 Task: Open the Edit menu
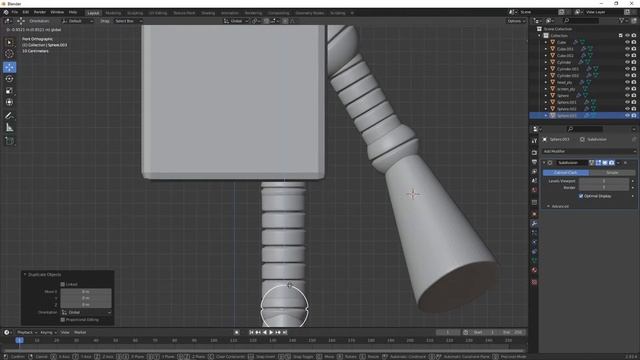(x=26, y=12)
